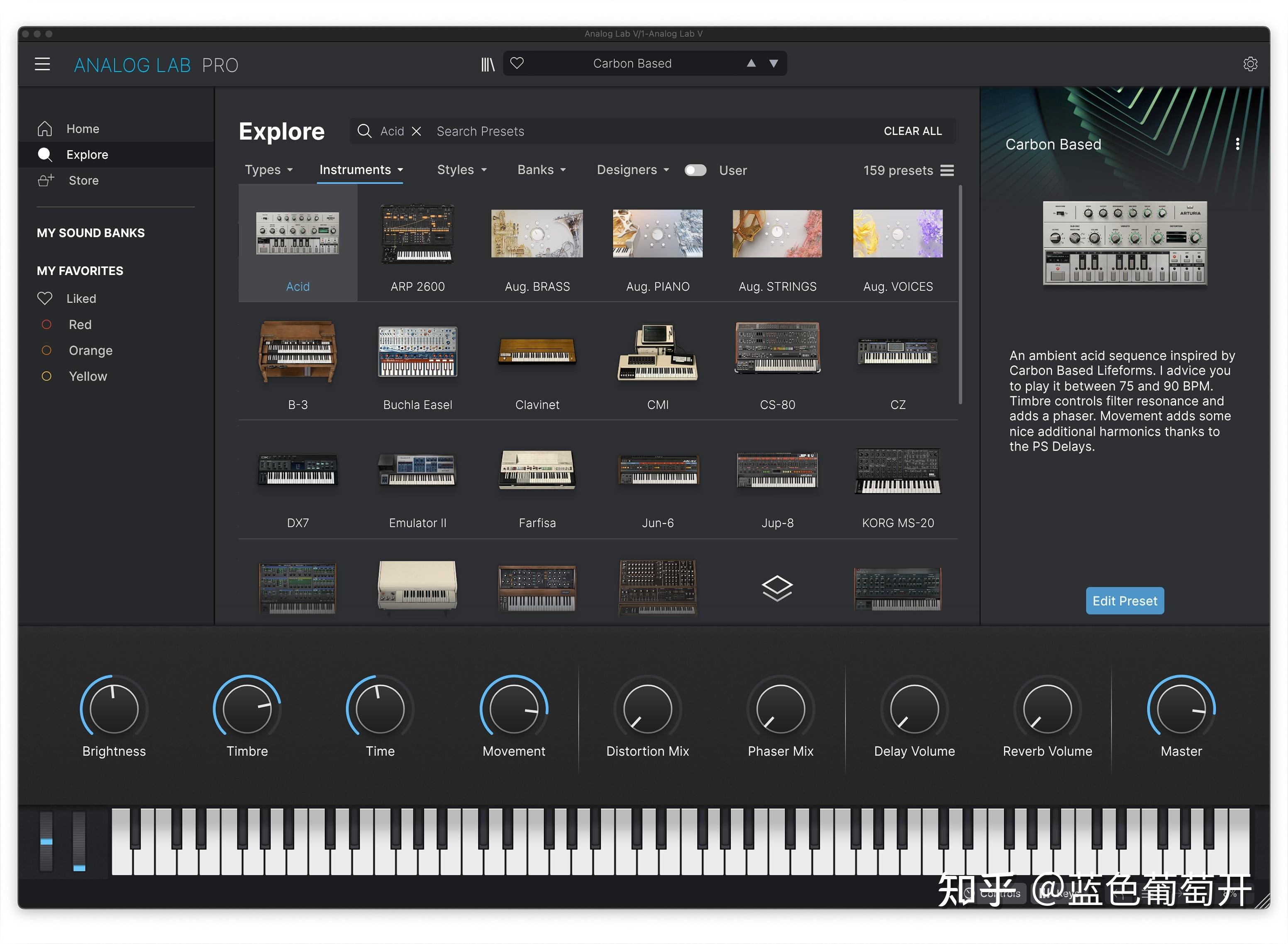Open Analog Lab settings with the gear icon
The image size is (1288, 944).
(x=1251, y=64)
